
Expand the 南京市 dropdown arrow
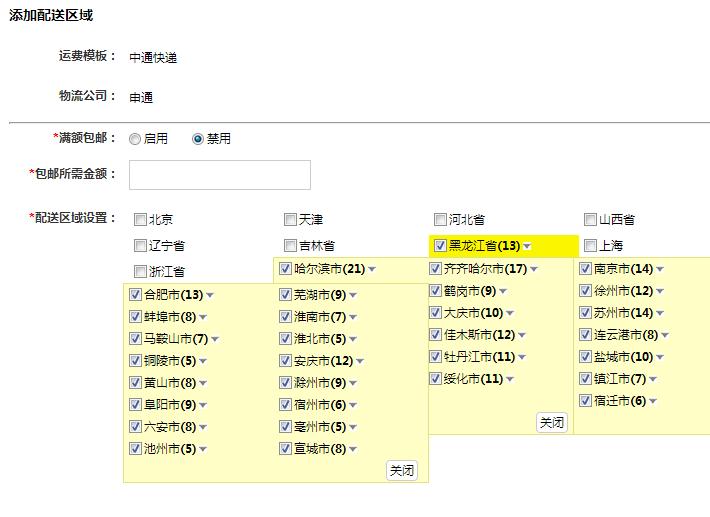point(660,270)
